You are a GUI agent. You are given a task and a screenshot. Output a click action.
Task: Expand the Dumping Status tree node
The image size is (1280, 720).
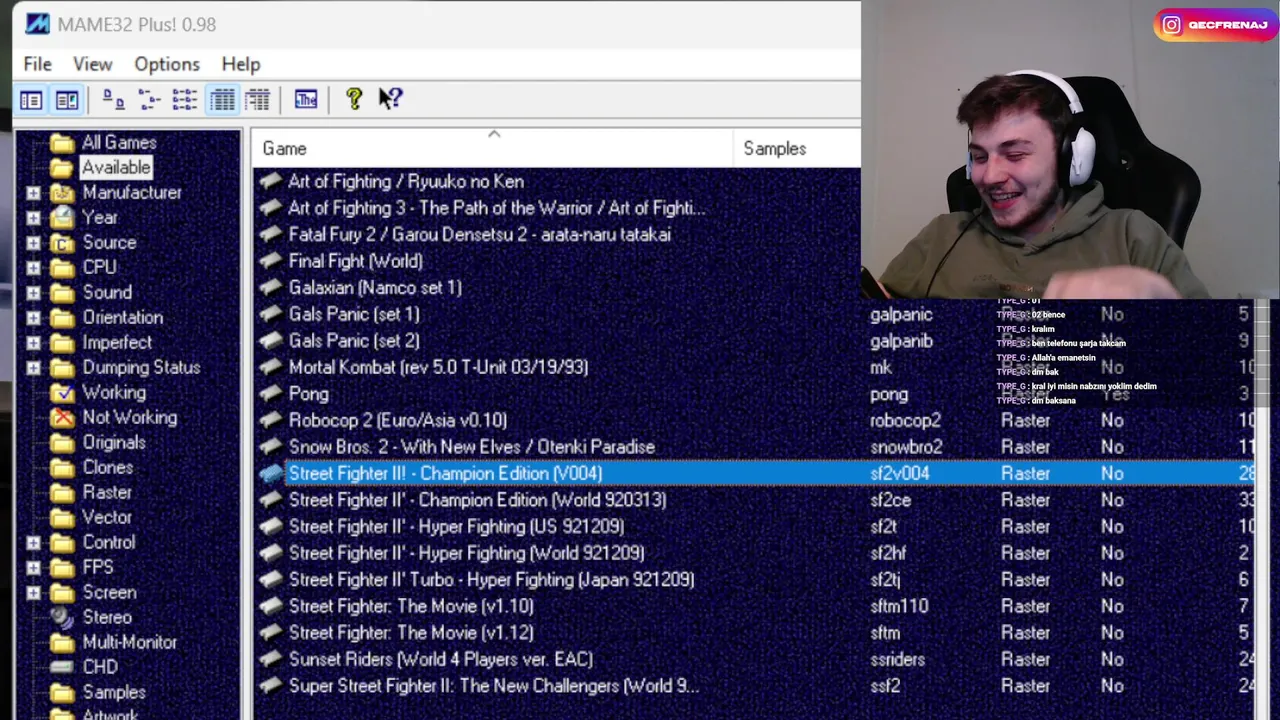(33, 368)
